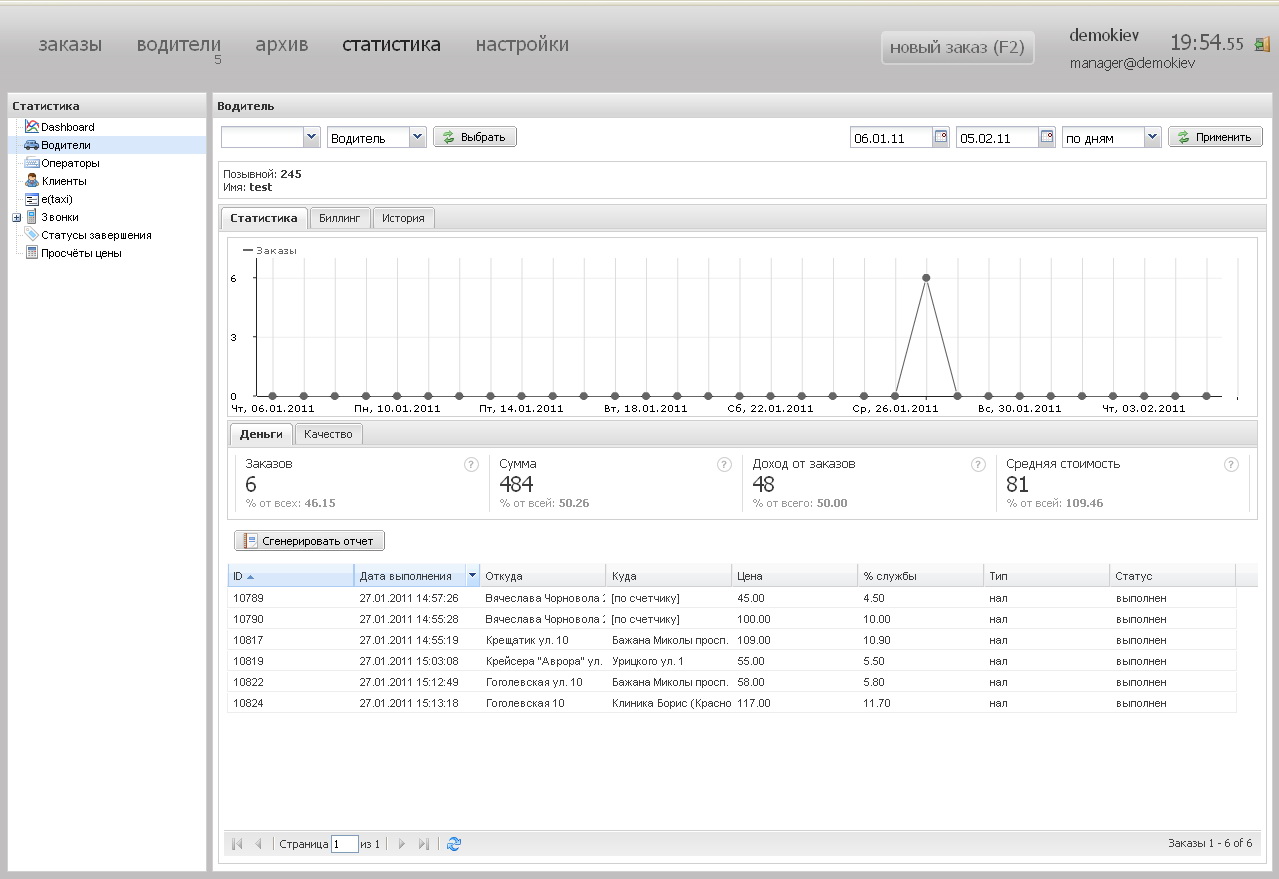This screenshot has height=879, width=1279.
Task: Open the водители section
Action: point(179,45)
